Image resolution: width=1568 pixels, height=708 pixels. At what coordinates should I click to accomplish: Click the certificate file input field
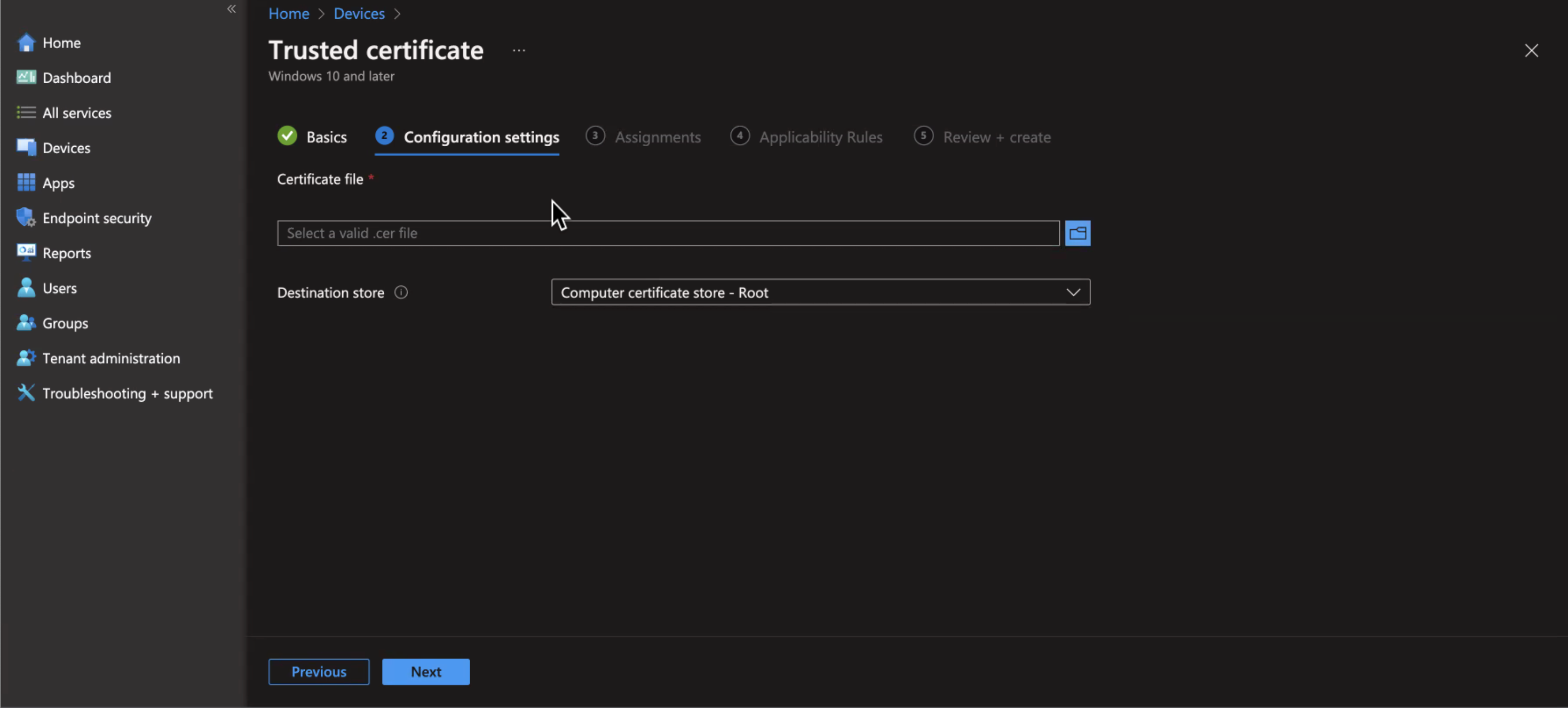[x=667, y=233]
